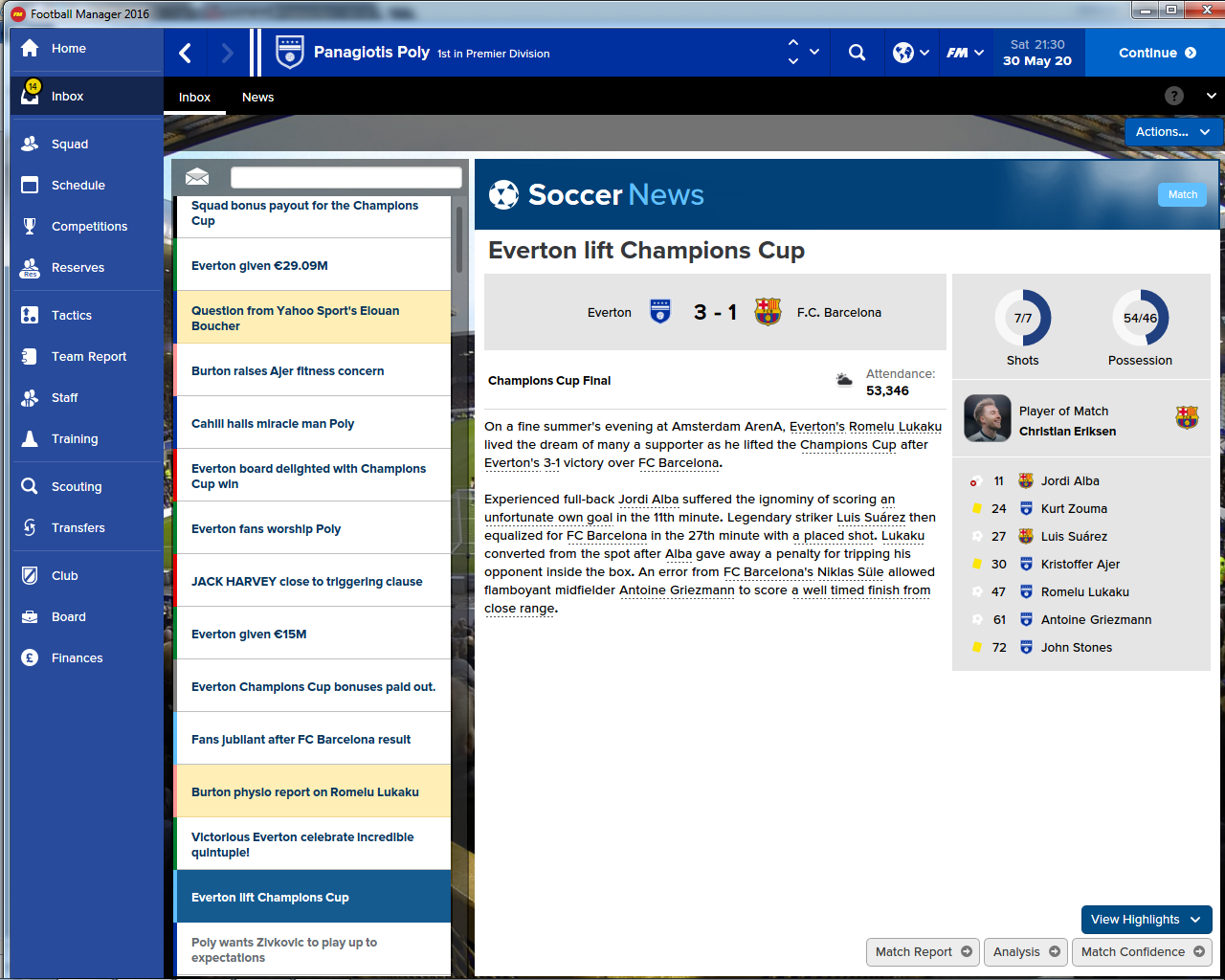The height and width of the screenshot is (980, 1225).
Task: Open the Club shield icon
Action: tap(30, 575)
